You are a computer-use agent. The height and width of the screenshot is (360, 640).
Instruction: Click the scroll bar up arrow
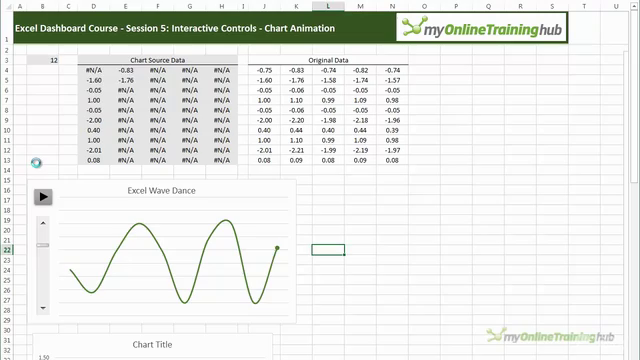(x=43, y=223)
